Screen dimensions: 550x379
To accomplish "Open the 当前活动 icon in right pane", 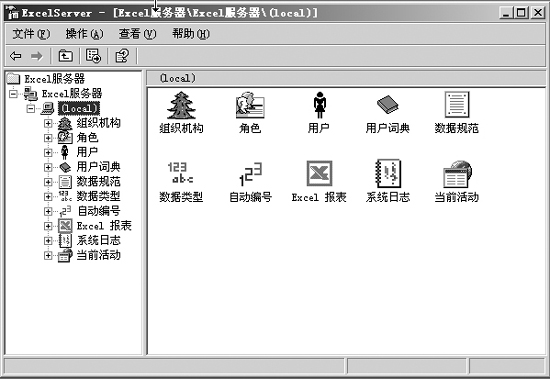I will click(x=457, y=174).
